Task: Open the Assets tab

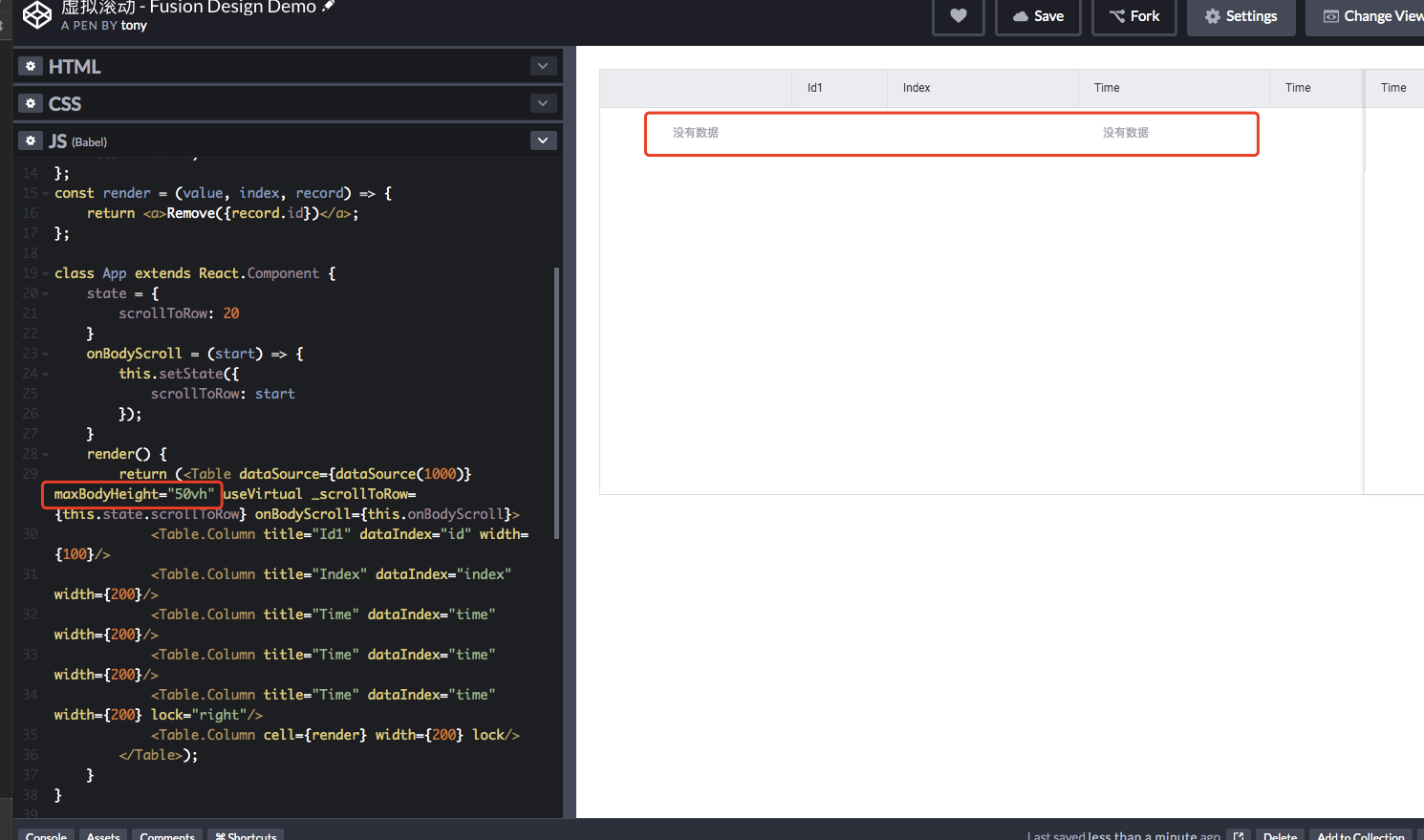Action: [102, 835]
